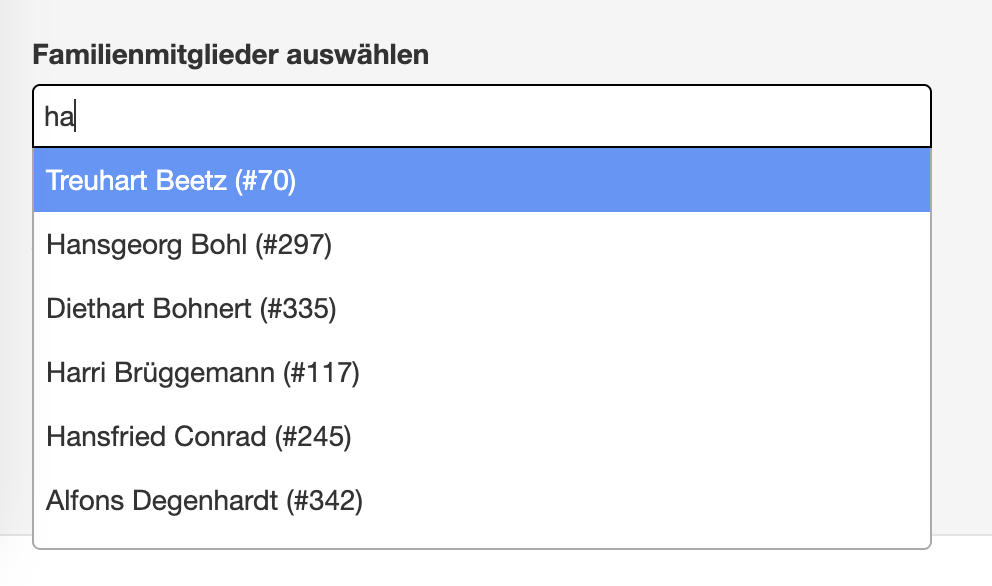992x586 pixels.
Task: Click the search field containing "ha"
Action: pyautogui.click(x=482, y=117)
